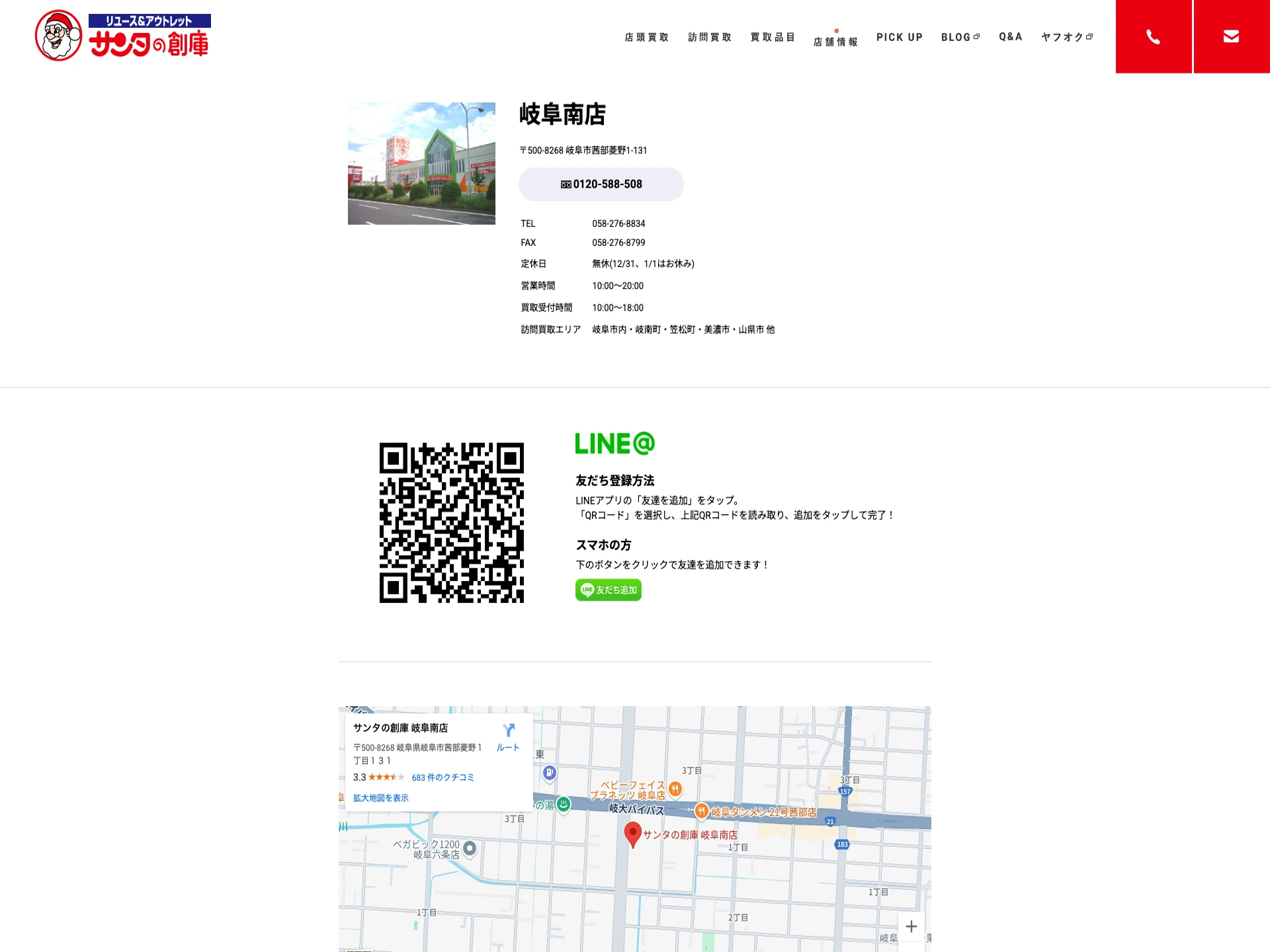Click 買取受付時間 value 10:00〜18:00

(618, 307)
